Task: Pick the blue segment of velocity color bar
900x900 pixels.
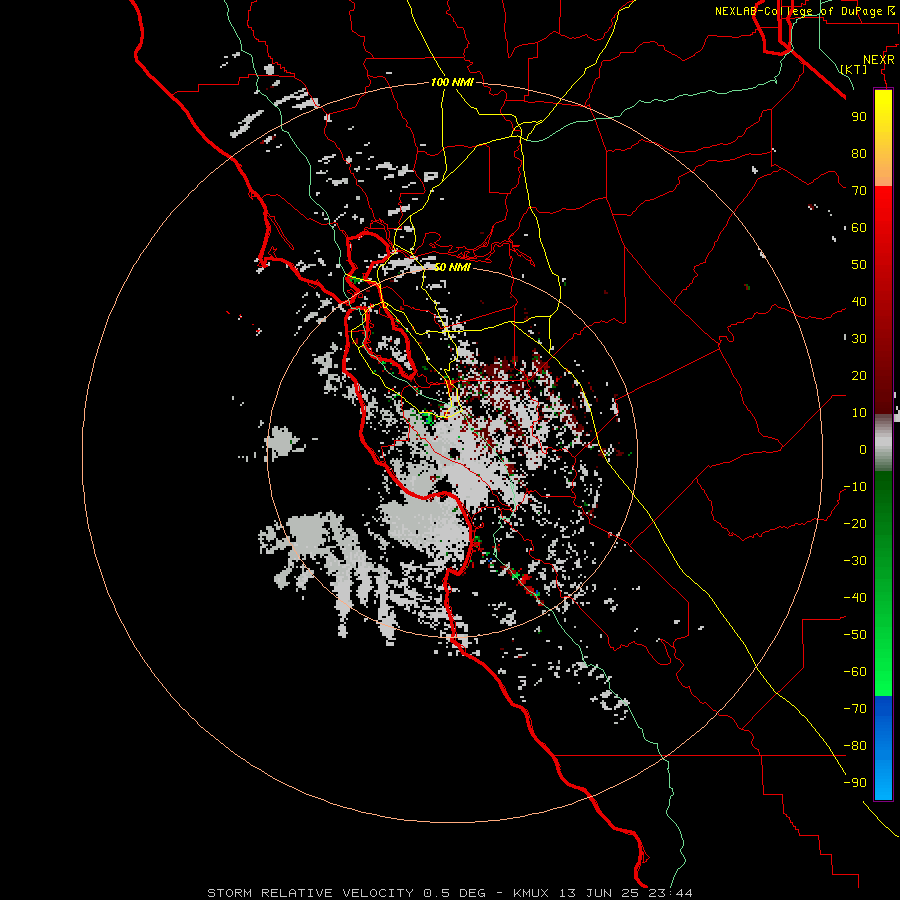Action: (x=883, y=747)
